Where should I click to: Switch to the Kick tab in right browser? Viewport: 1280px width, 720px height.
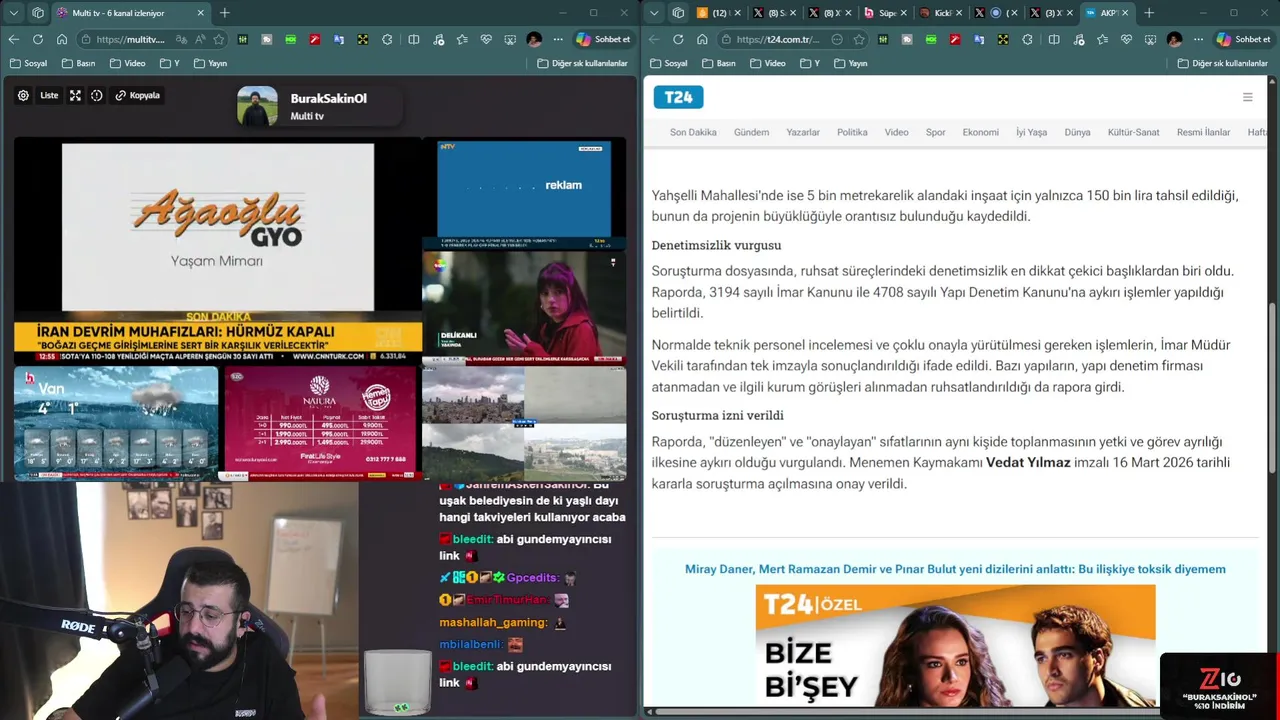click(941, 13)
